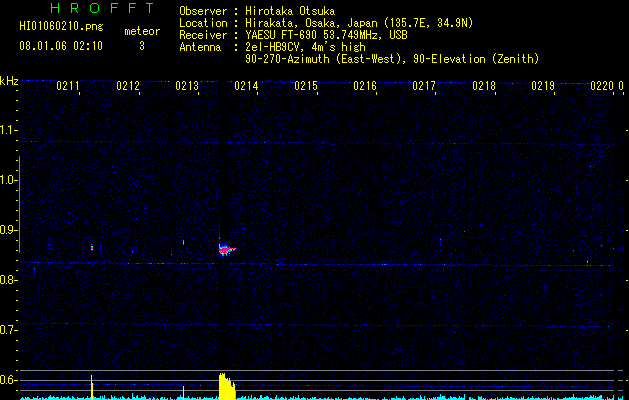Click the Receiver line YAESU FT-690
Image resolution: width=629 pixels, height=400 pixels.
[x=293, y=35]
